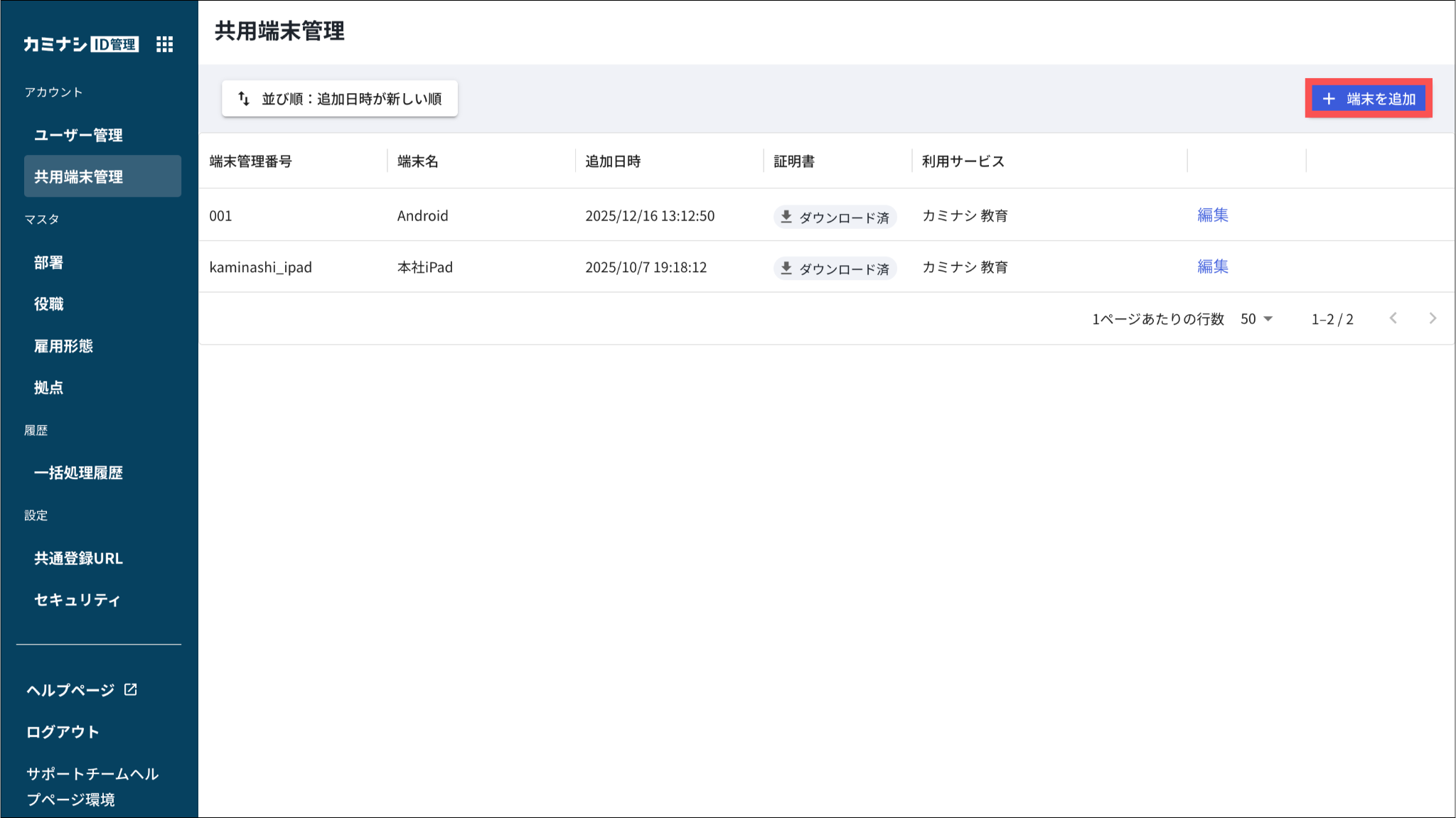Open 共通登録URL settings
Image resolution: width=1456 pixels, height=818 pixels.
point(78,558)
